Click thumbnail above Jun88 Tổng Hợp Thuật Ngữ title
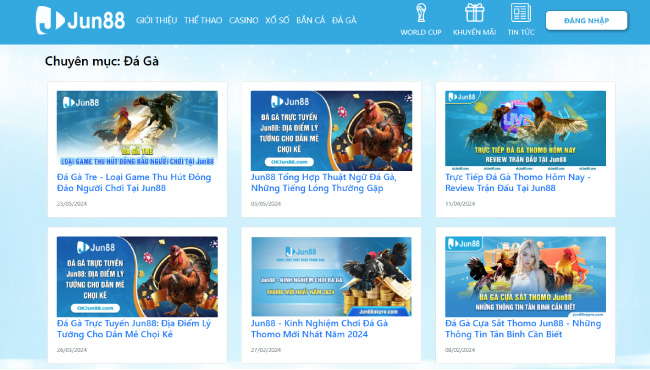 (x=331, y=131)
